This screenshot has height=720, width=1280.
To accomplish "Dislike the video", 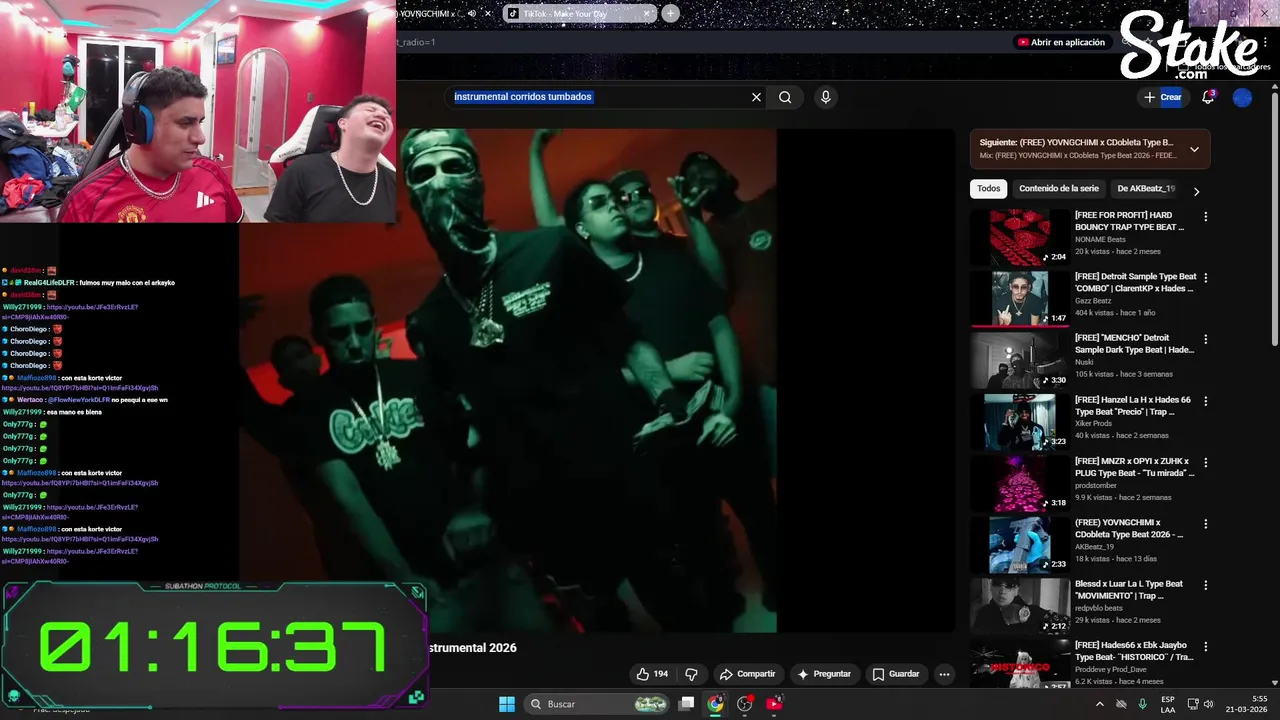I will click(691, 674).
